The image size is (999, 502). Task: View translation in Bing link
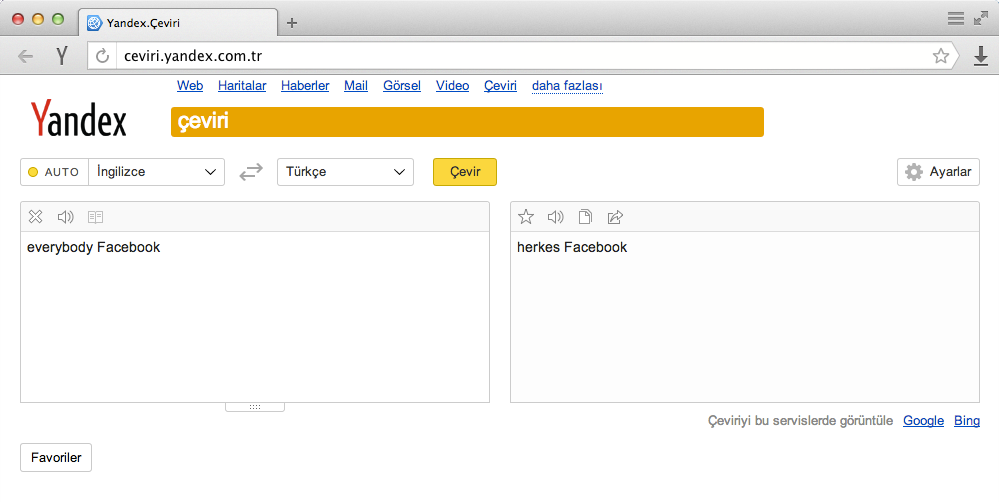tap(967, 420)
